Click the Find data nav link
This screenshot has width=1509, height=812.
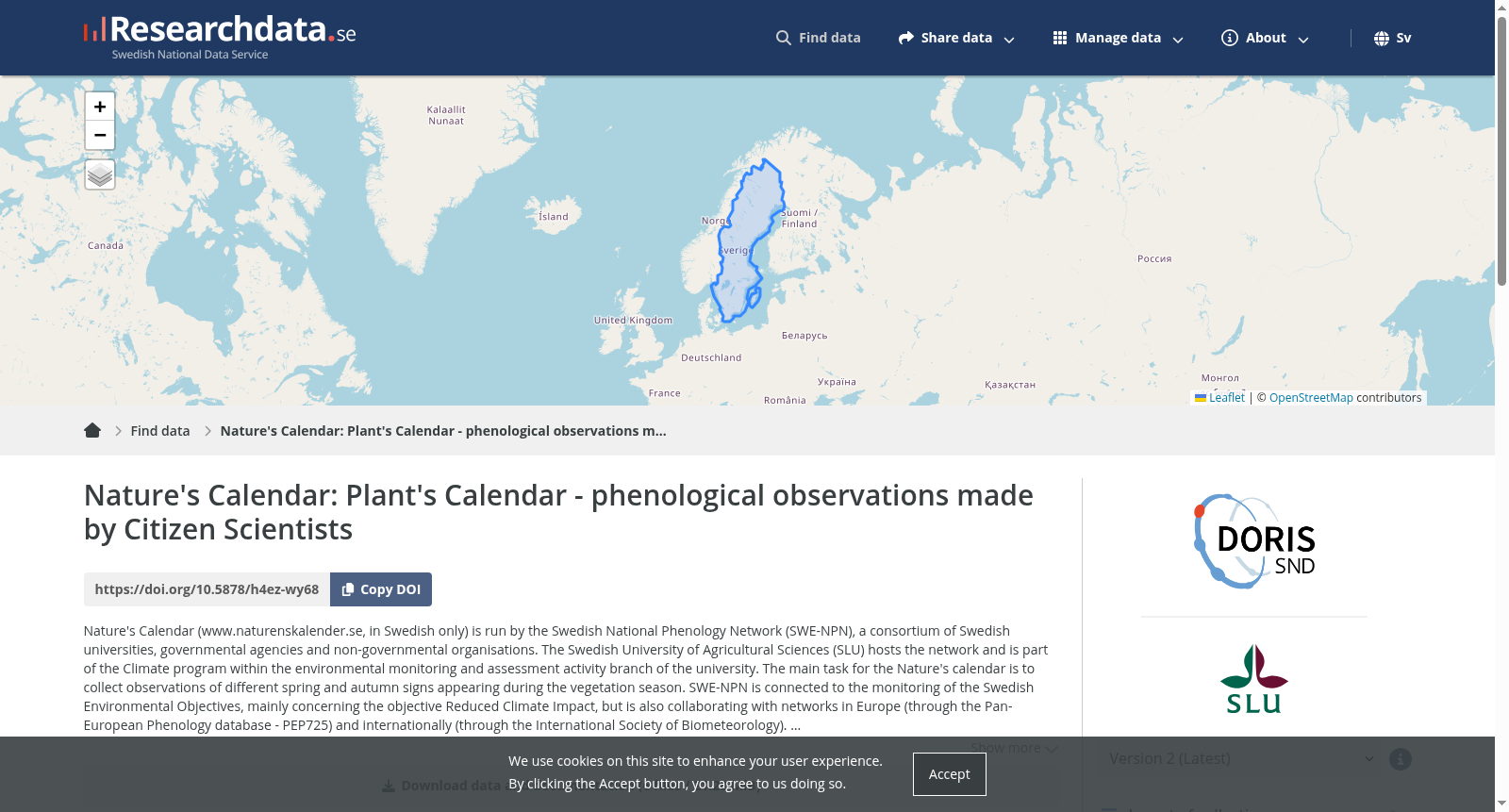coord(819,38)
